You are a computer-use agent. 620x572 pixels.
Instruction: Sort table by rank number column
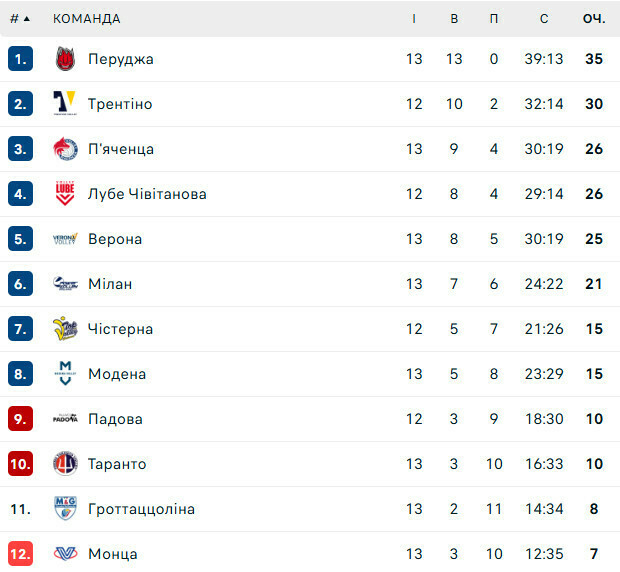pyautogui.click(x=20, y=18)
